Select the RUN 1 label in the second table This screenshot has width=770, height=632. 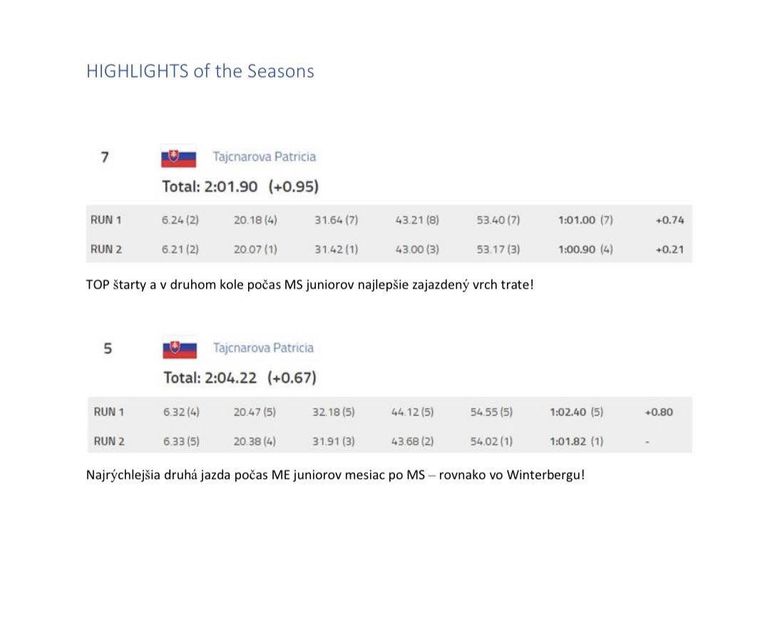click(109, 412)
